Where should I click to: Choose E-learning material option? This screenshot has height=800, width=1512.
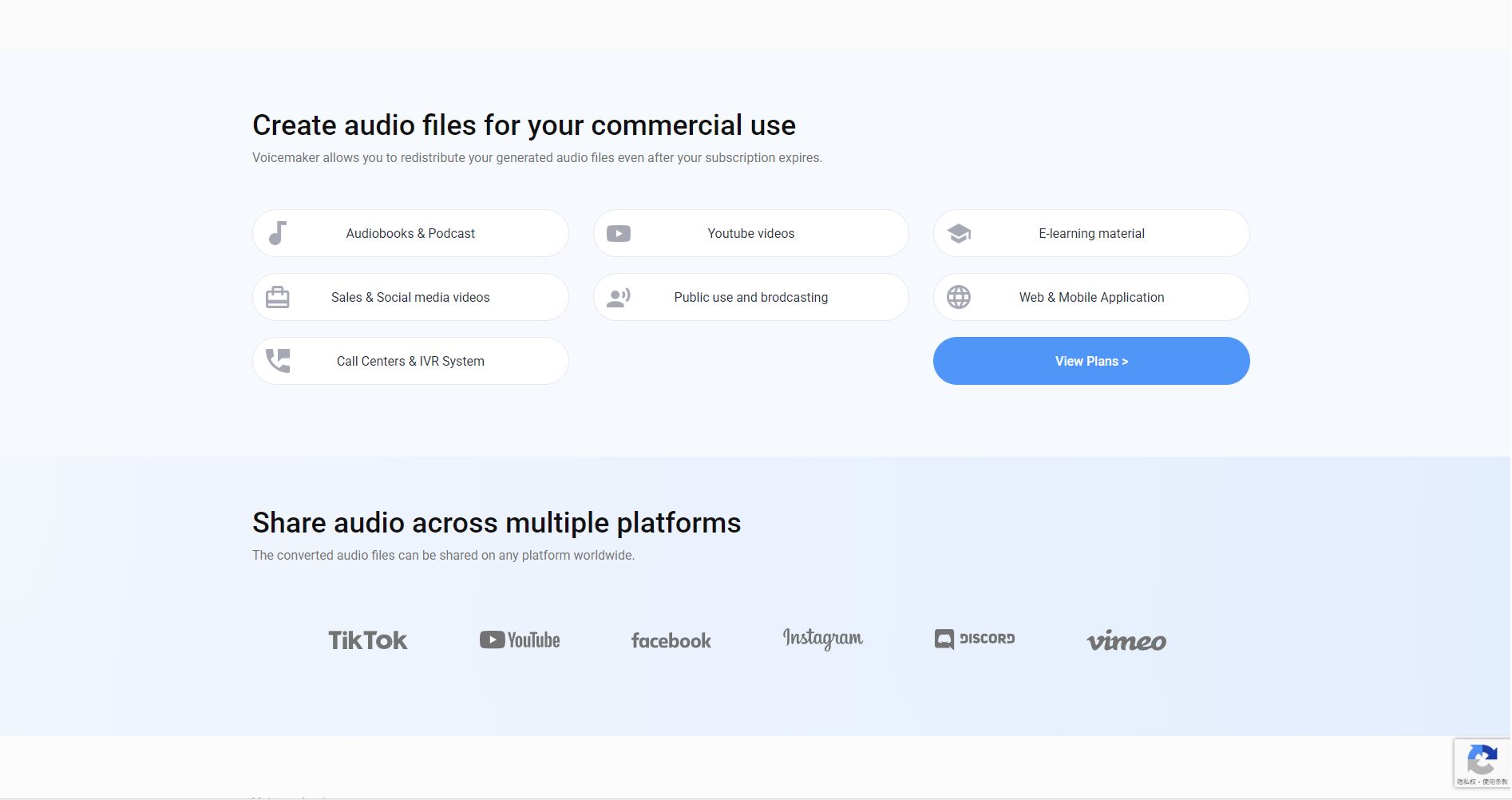pos(1091,233)
